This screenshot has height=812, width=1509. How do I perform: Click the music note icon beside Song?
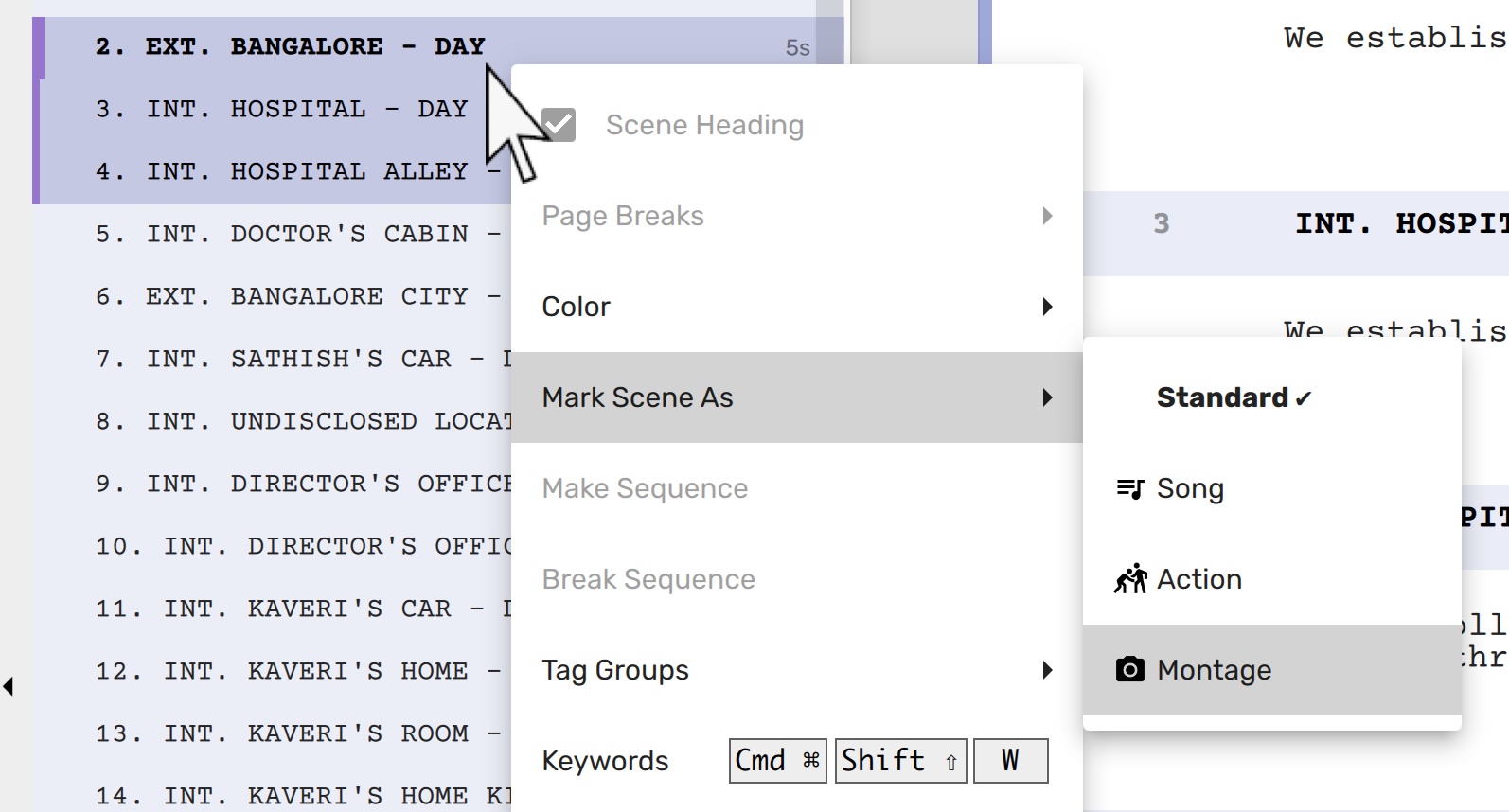(1130, 488)
